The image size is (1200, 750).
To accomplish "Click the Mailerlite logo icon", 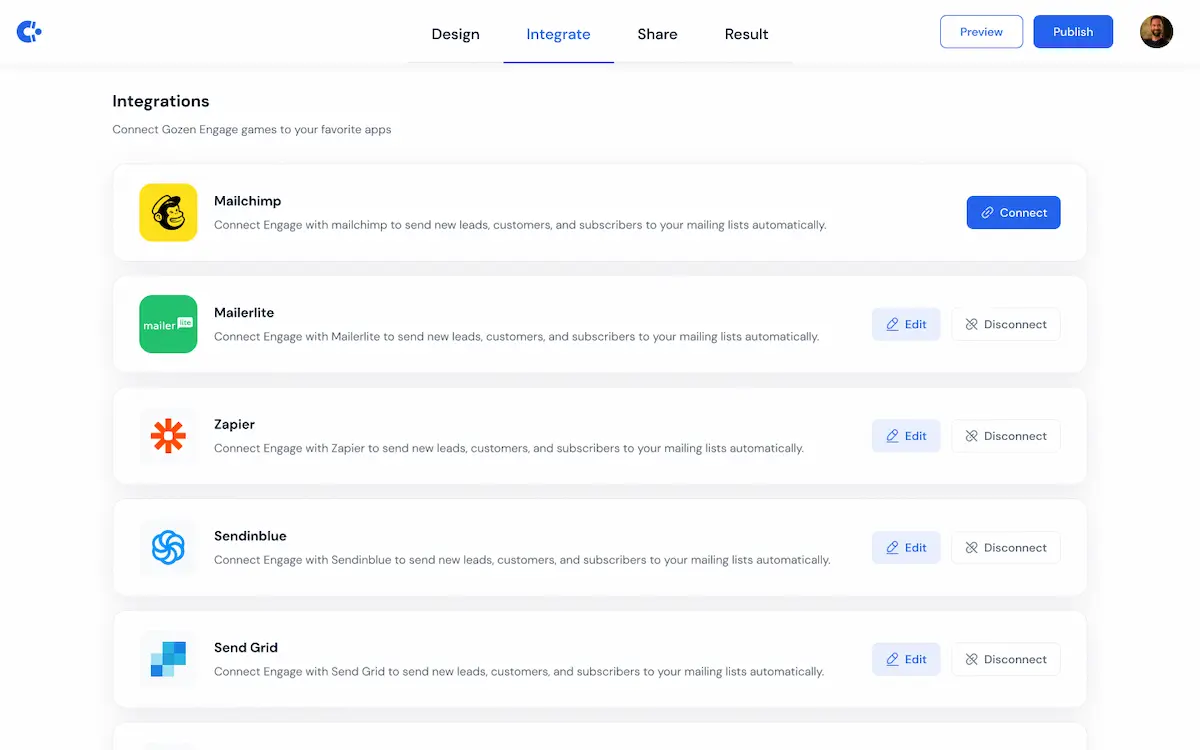I will (167, 324).
